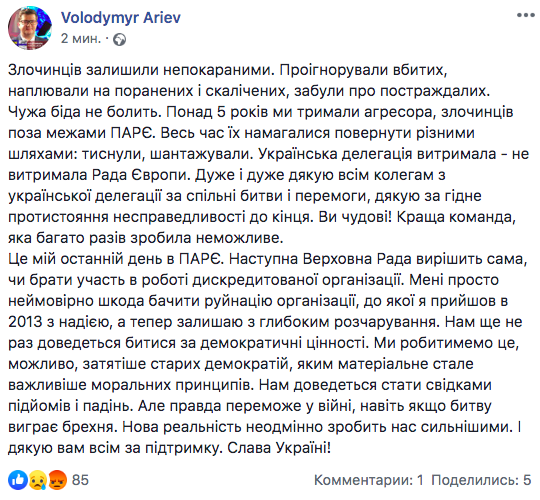Open the 'Поделились: 5' shares link
The image size is (540, 500).
pos(481,480)
